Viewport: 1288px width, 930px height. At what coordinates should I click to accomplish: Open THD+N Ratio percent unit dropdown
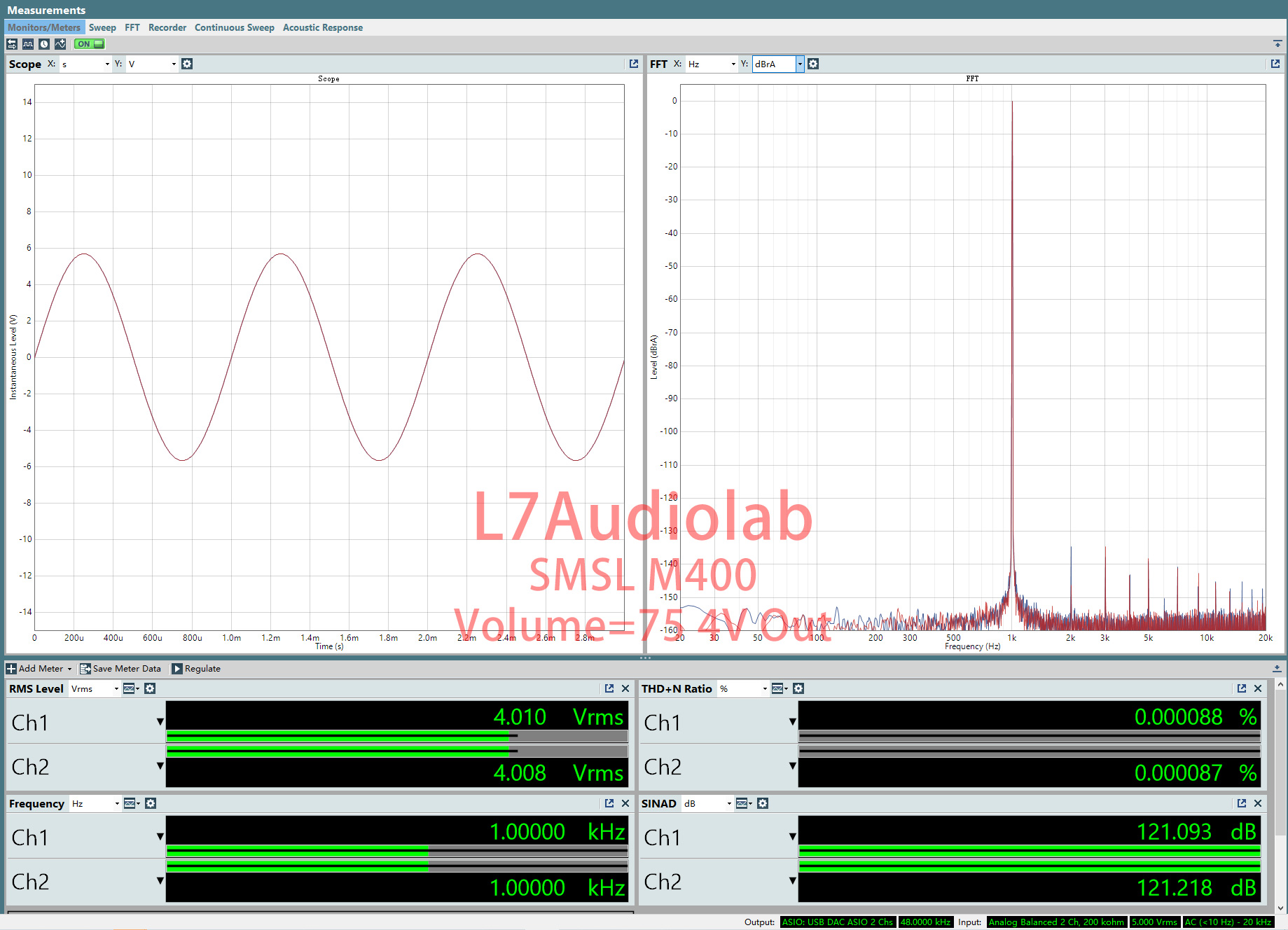[743, 688]
